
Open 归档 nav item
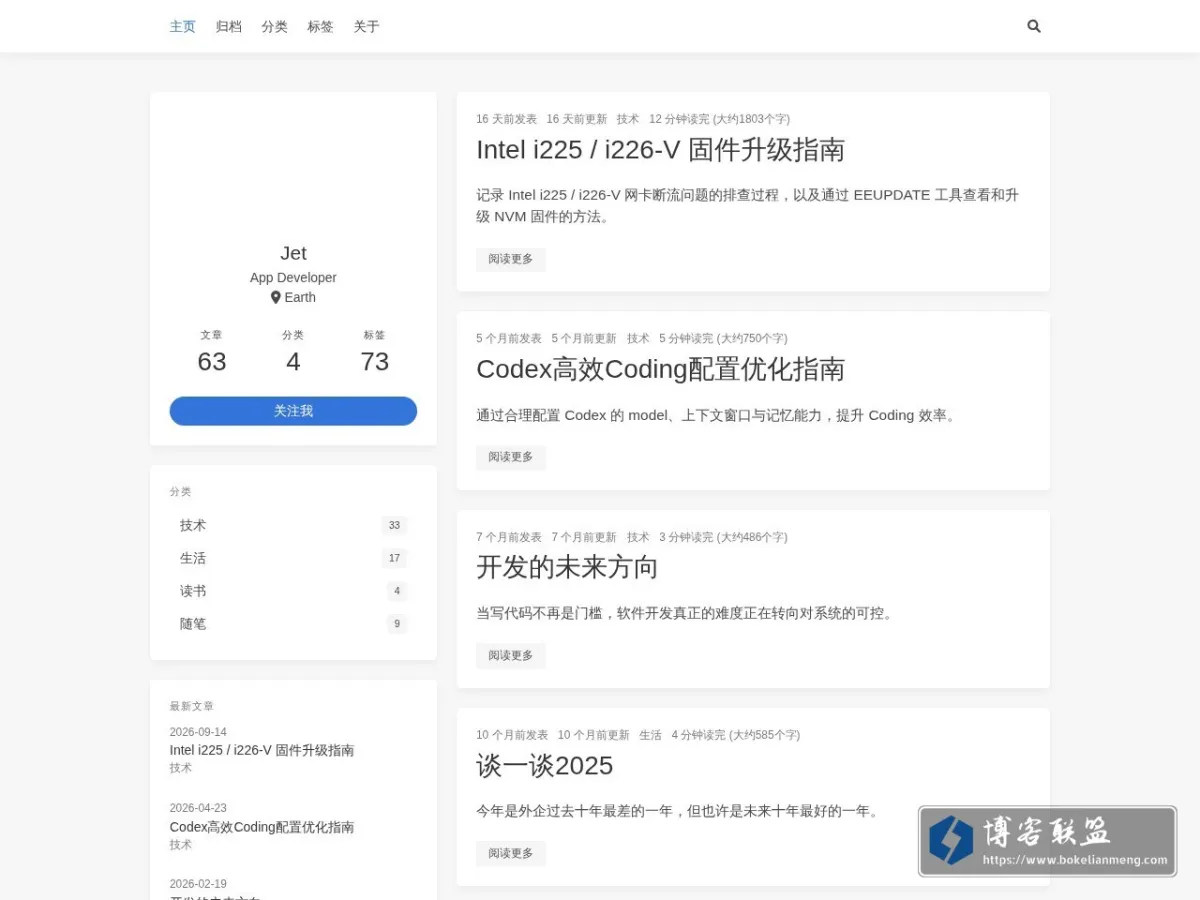point(229,27)
